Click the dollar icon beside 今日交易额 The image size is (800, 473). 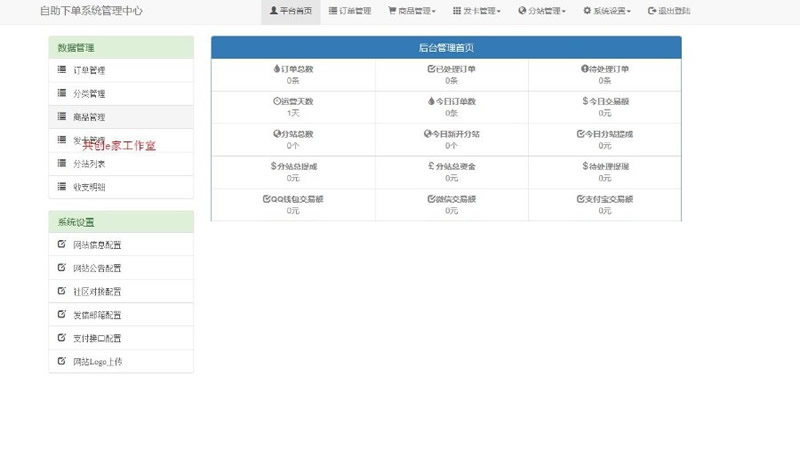[585, 101]
